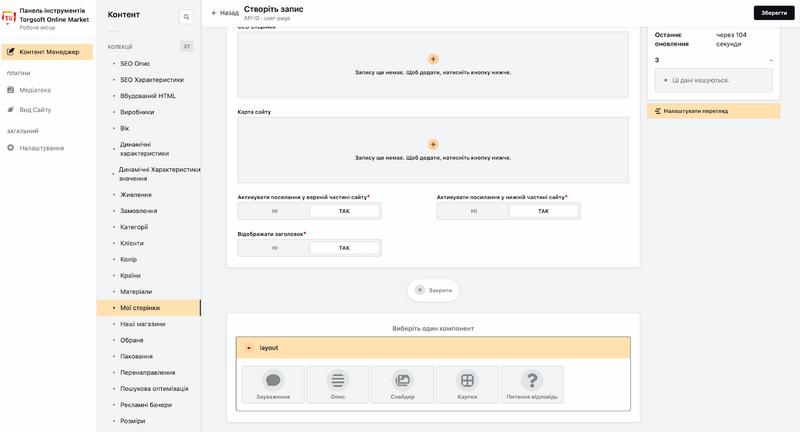Choose the Опис component icon
This screenshot has height=432, width=800.
click(338, 385)
